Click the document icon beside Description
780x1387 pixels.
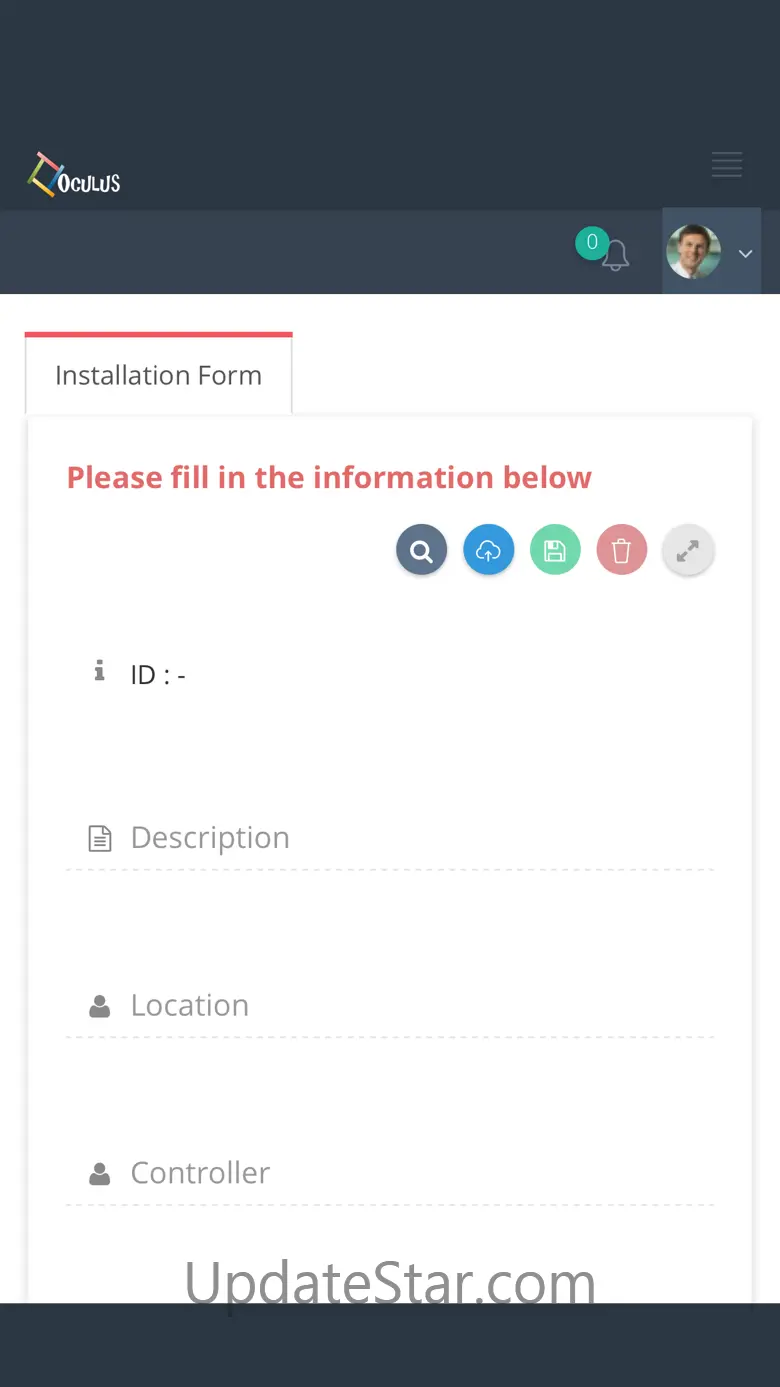tap(100, 838)
